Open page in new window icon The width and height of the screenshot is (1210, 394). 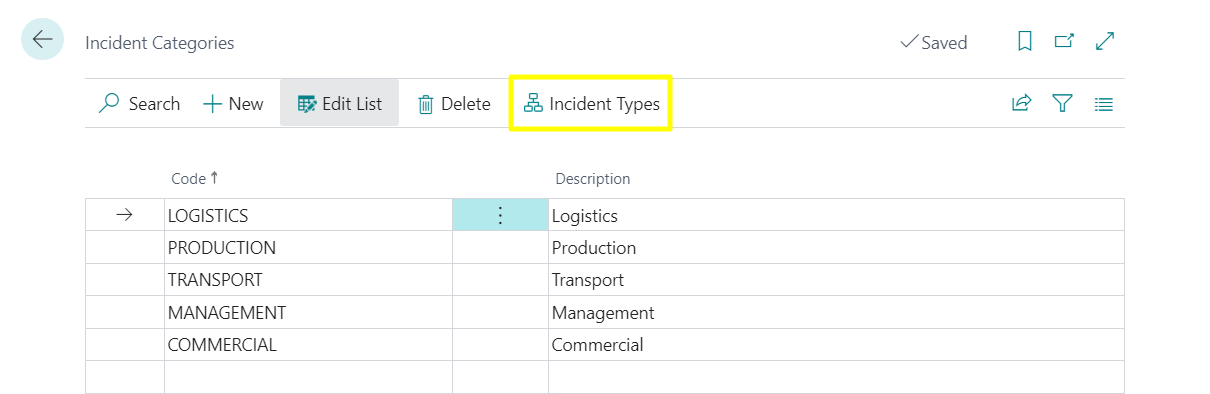[x=1064, y=41]
